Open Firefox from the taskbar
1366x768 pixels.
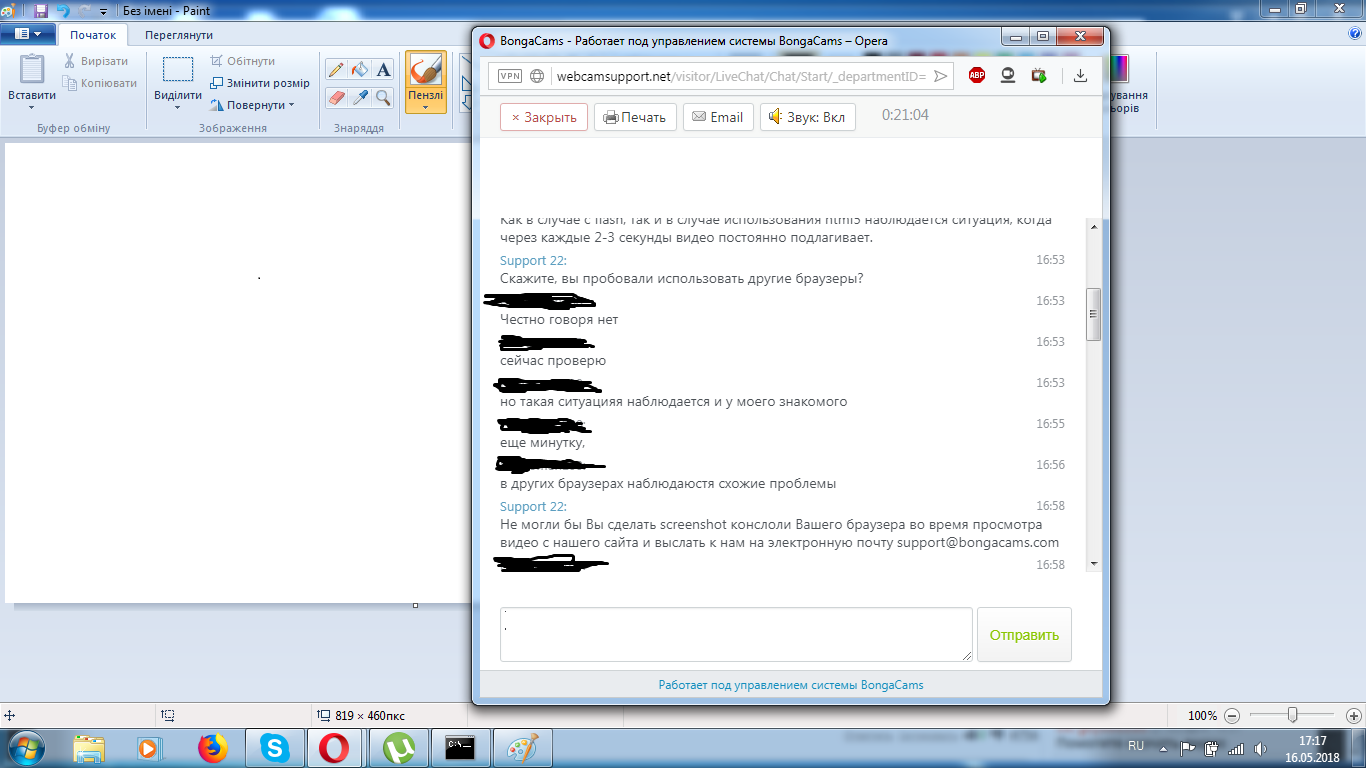(212, 748)
